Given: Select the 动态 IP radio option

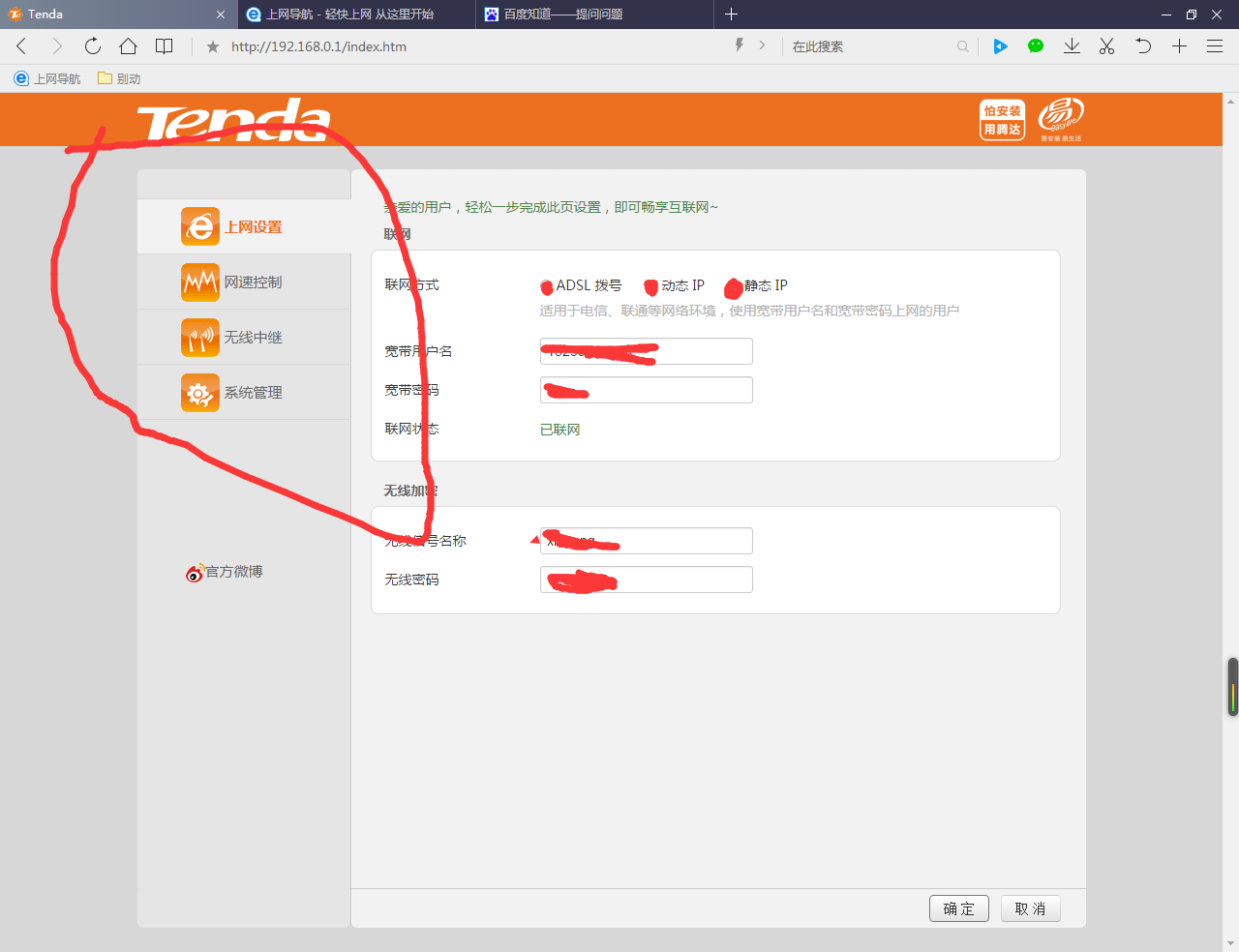Looking at the screenshot, I should [x=651, y=286].
